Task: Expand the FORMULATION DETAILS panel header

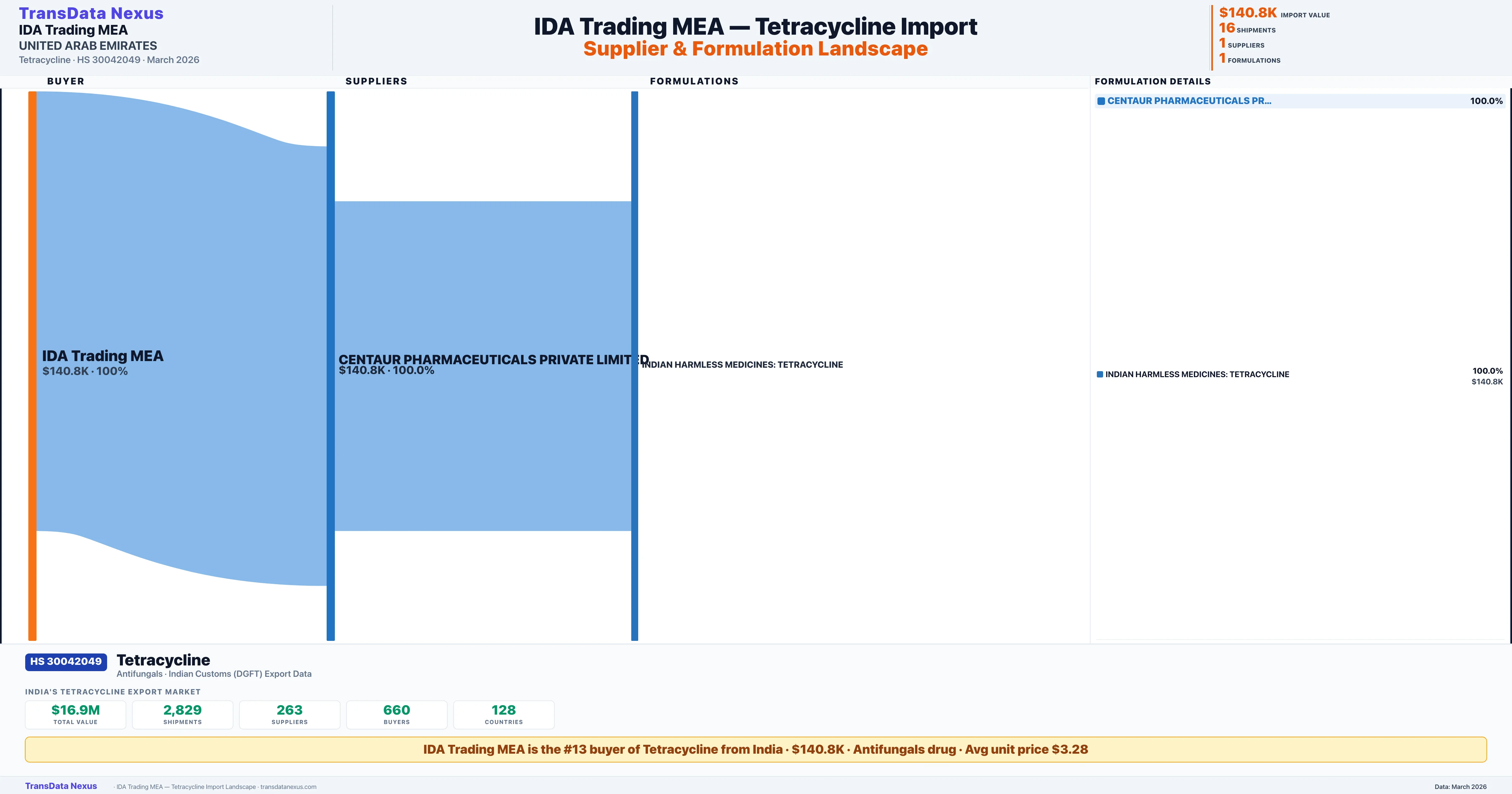Action: [x=1152, y=81]
